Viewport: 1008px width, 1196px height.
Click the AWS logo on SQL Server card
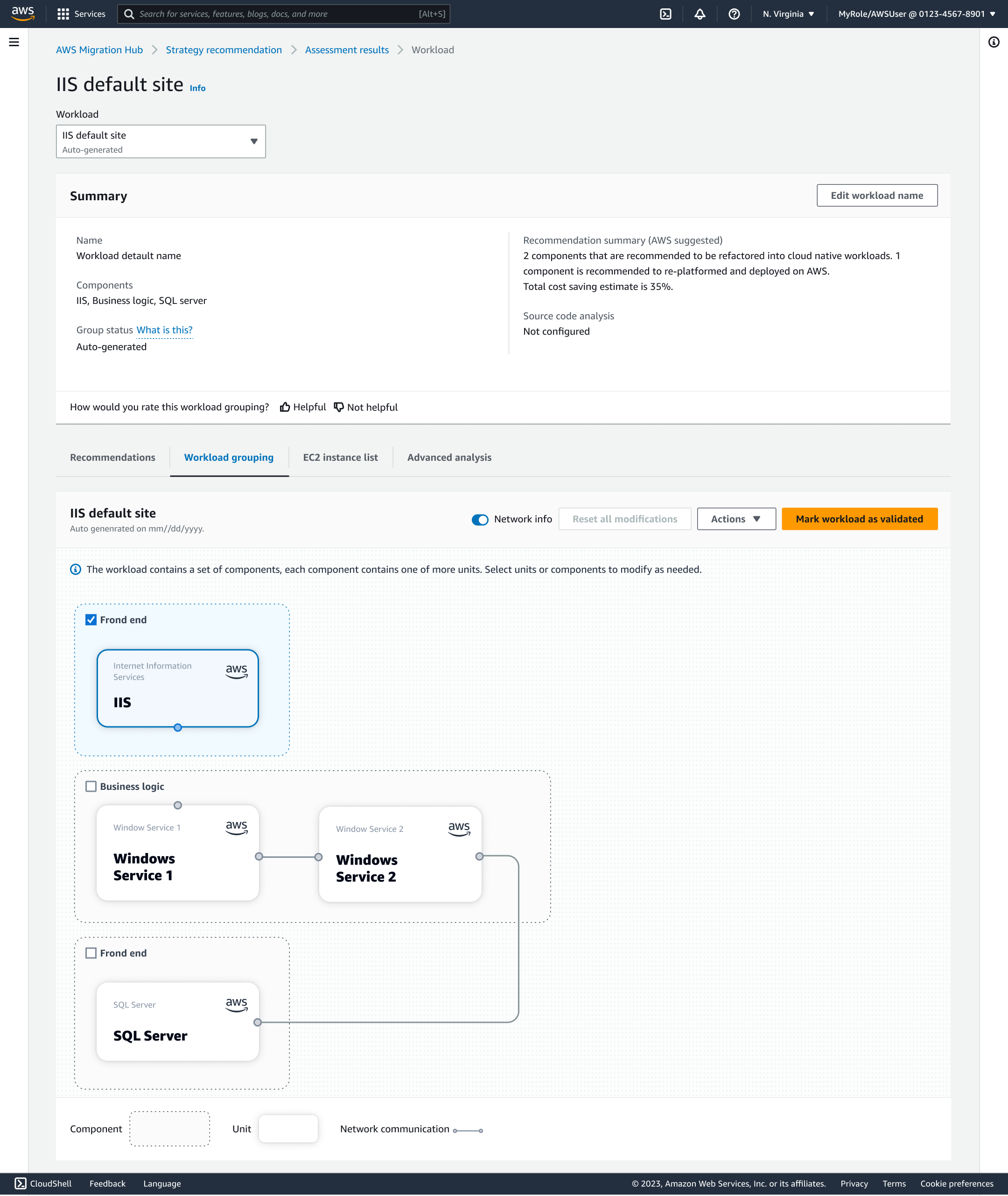237,1005
